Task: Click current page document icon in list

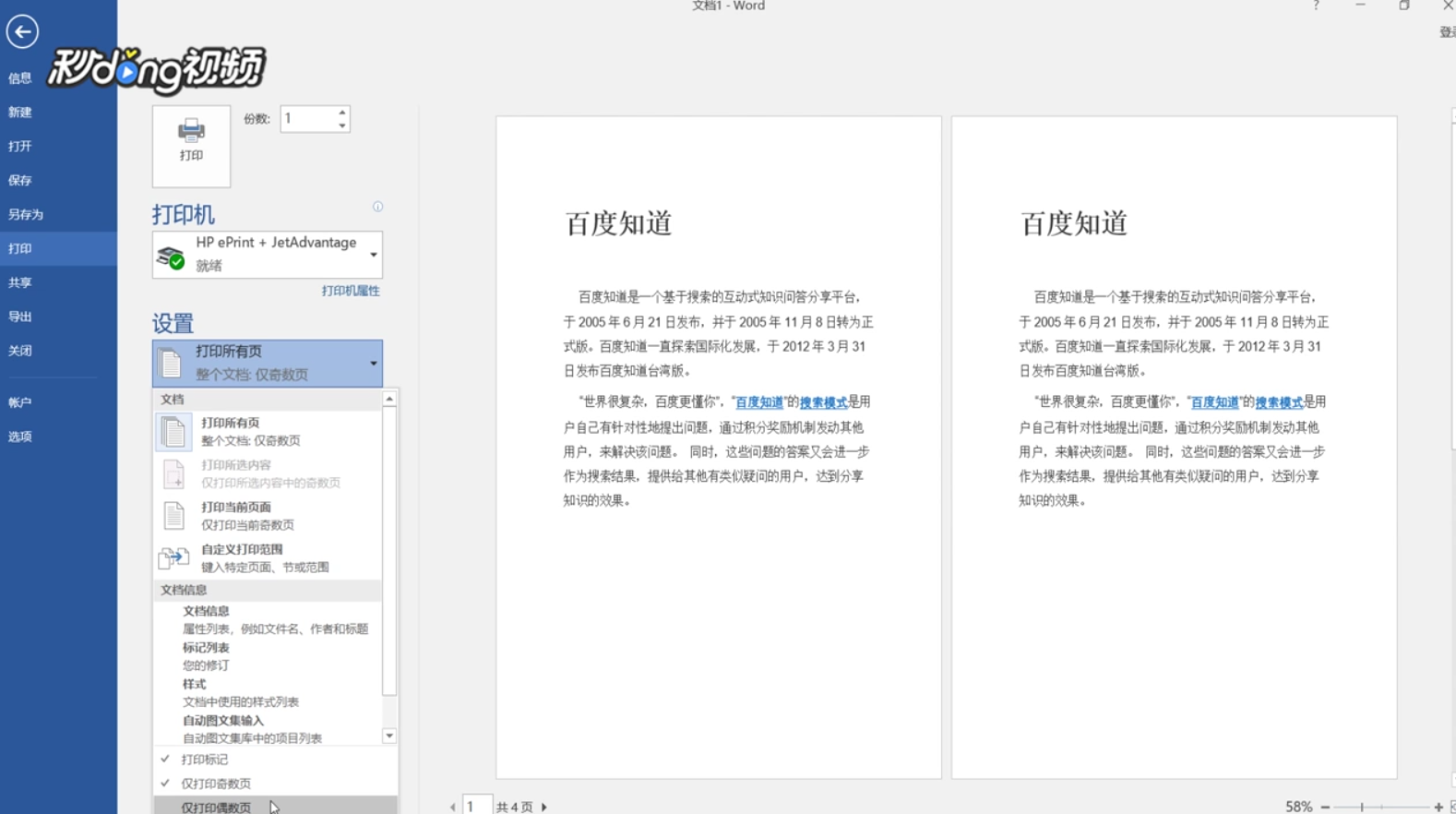Action: (173, 516)
